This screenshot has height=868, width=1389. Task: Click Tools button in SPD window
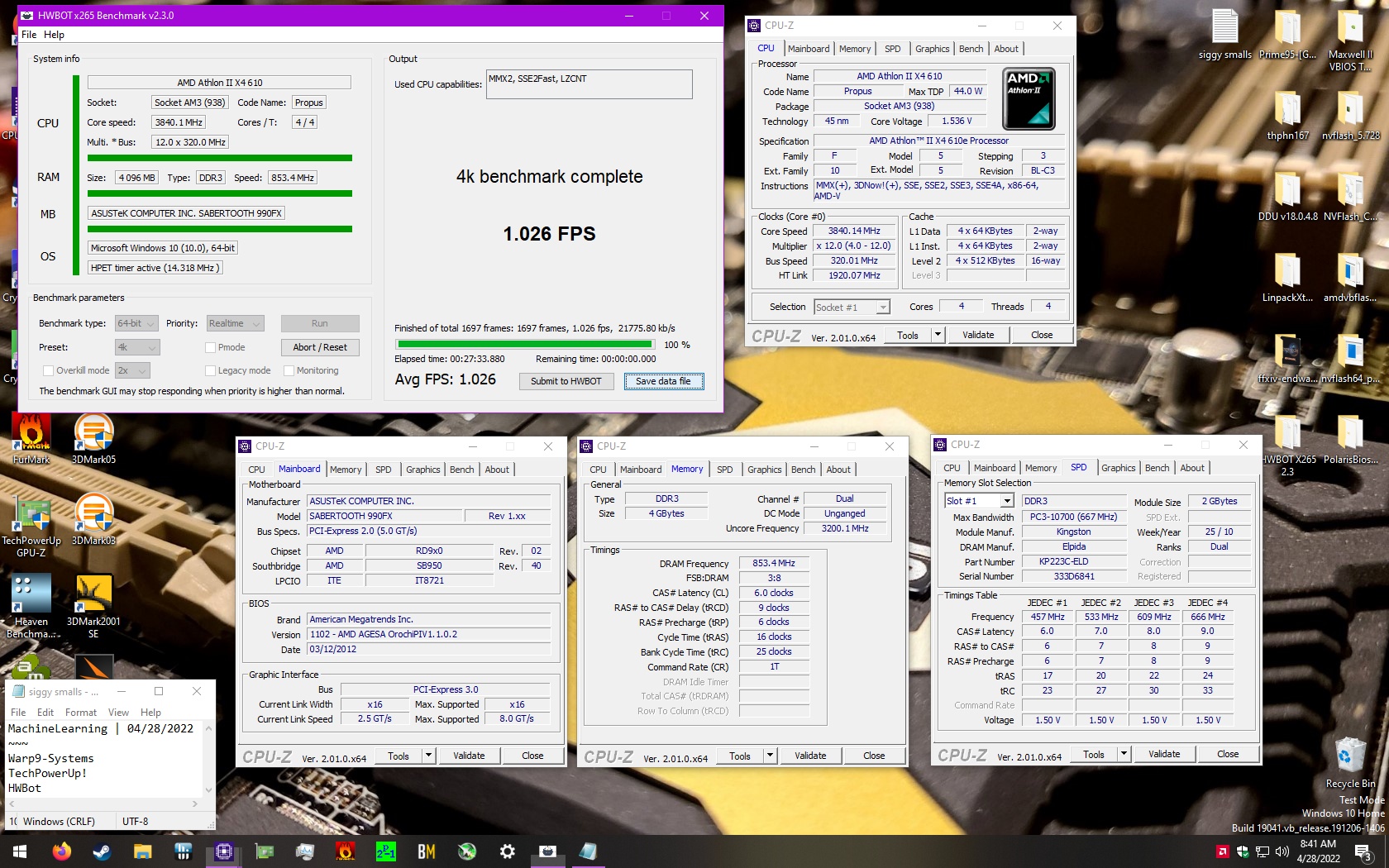pos(1094,754)
